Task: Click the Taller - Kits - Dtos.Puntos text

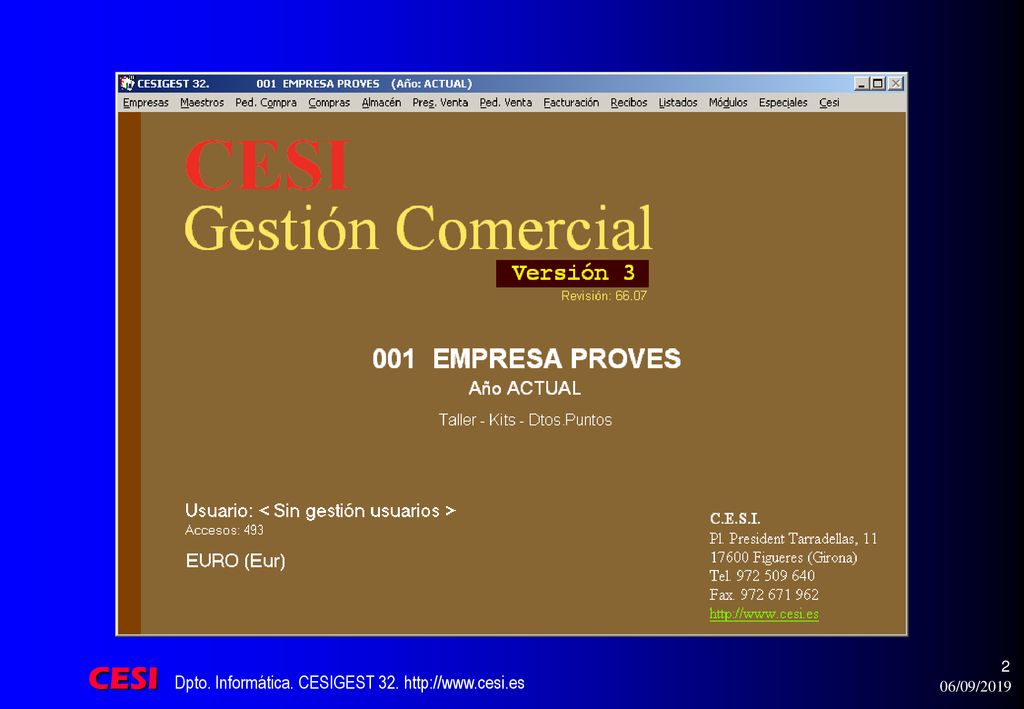Action: [x=525, y=420]
